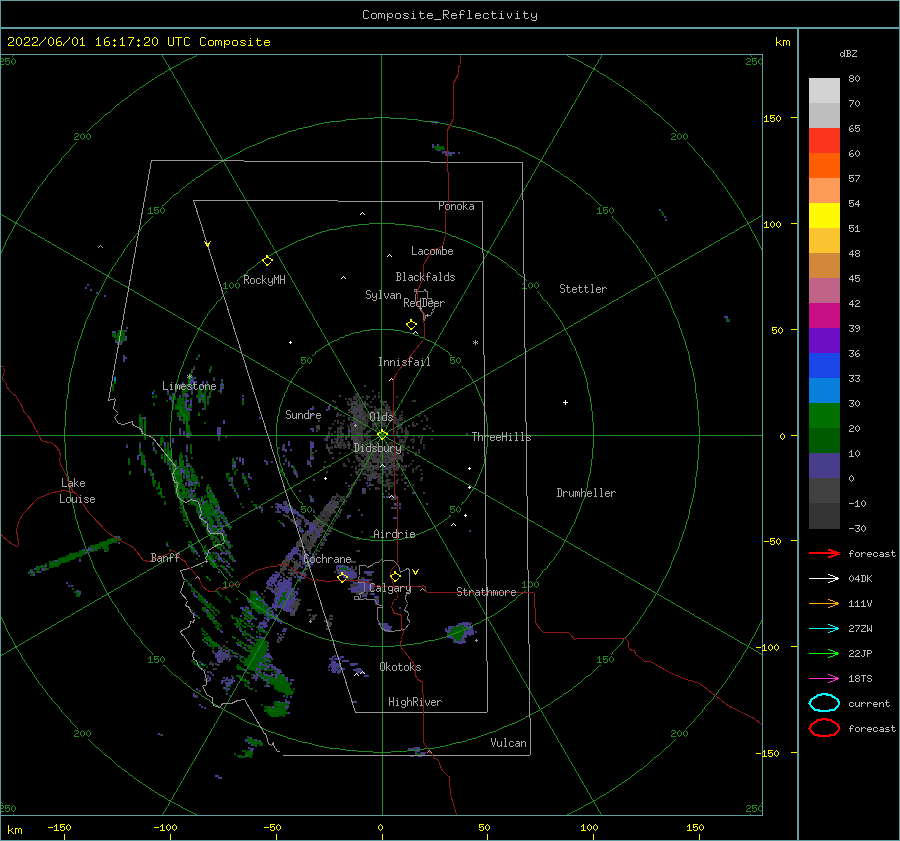Select the cyan 27ZW arrow legend icon
The width and height of the screenshot is (900, 841).
pyautogui.click(x=824, y=629)
